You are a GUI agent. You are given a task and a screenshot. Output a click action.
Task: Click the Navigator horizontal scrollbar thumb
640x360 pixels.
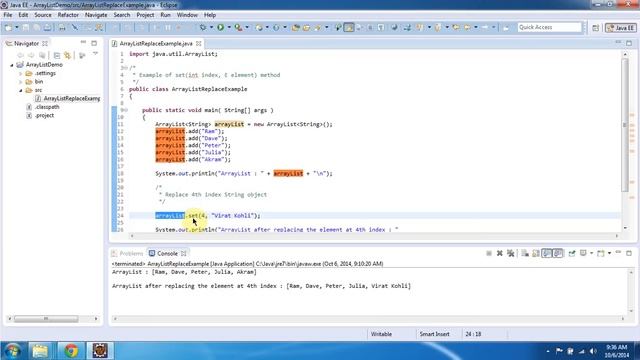point(46,318)
